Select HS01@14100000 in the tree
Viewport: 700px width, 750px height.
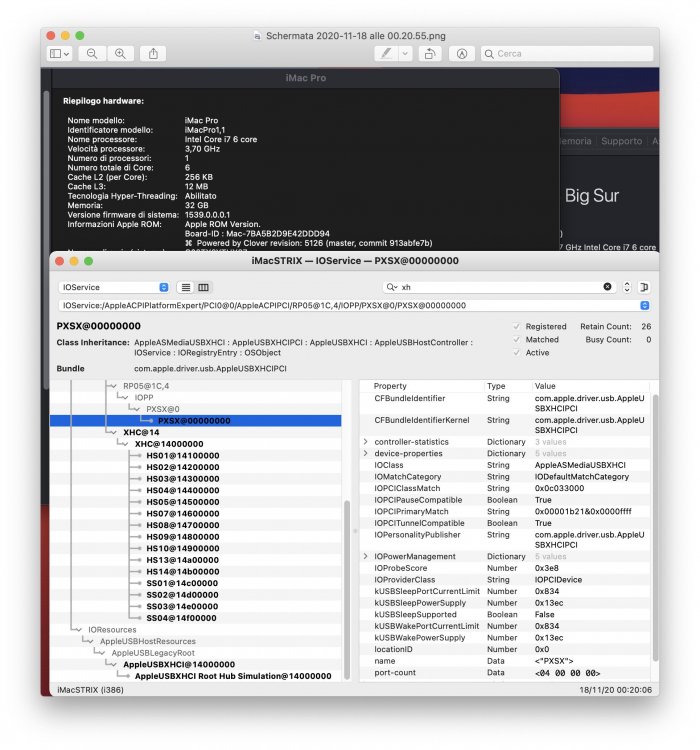[x=183, y=455]
